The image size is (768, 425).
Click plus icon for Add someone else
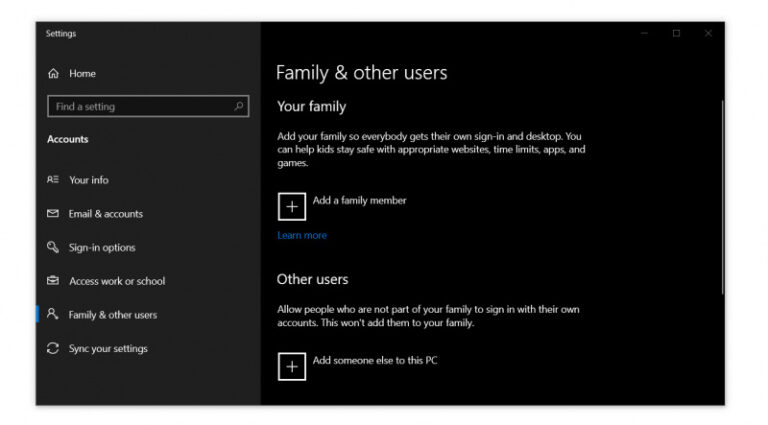tap(292, 367)
